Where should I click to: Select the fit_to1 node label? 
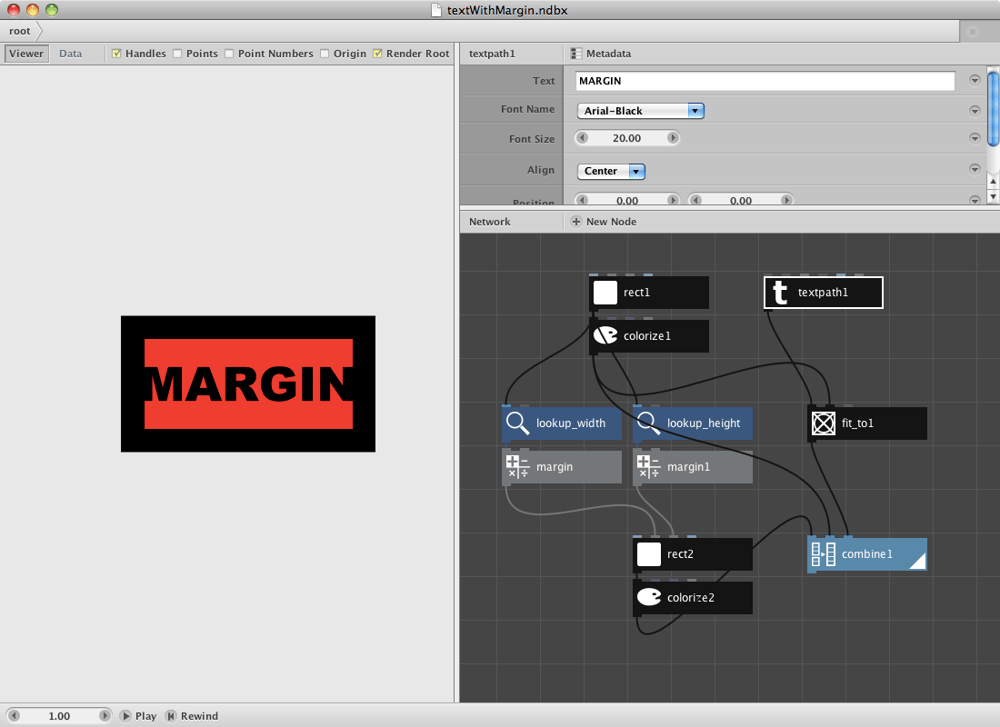(857, 423)
